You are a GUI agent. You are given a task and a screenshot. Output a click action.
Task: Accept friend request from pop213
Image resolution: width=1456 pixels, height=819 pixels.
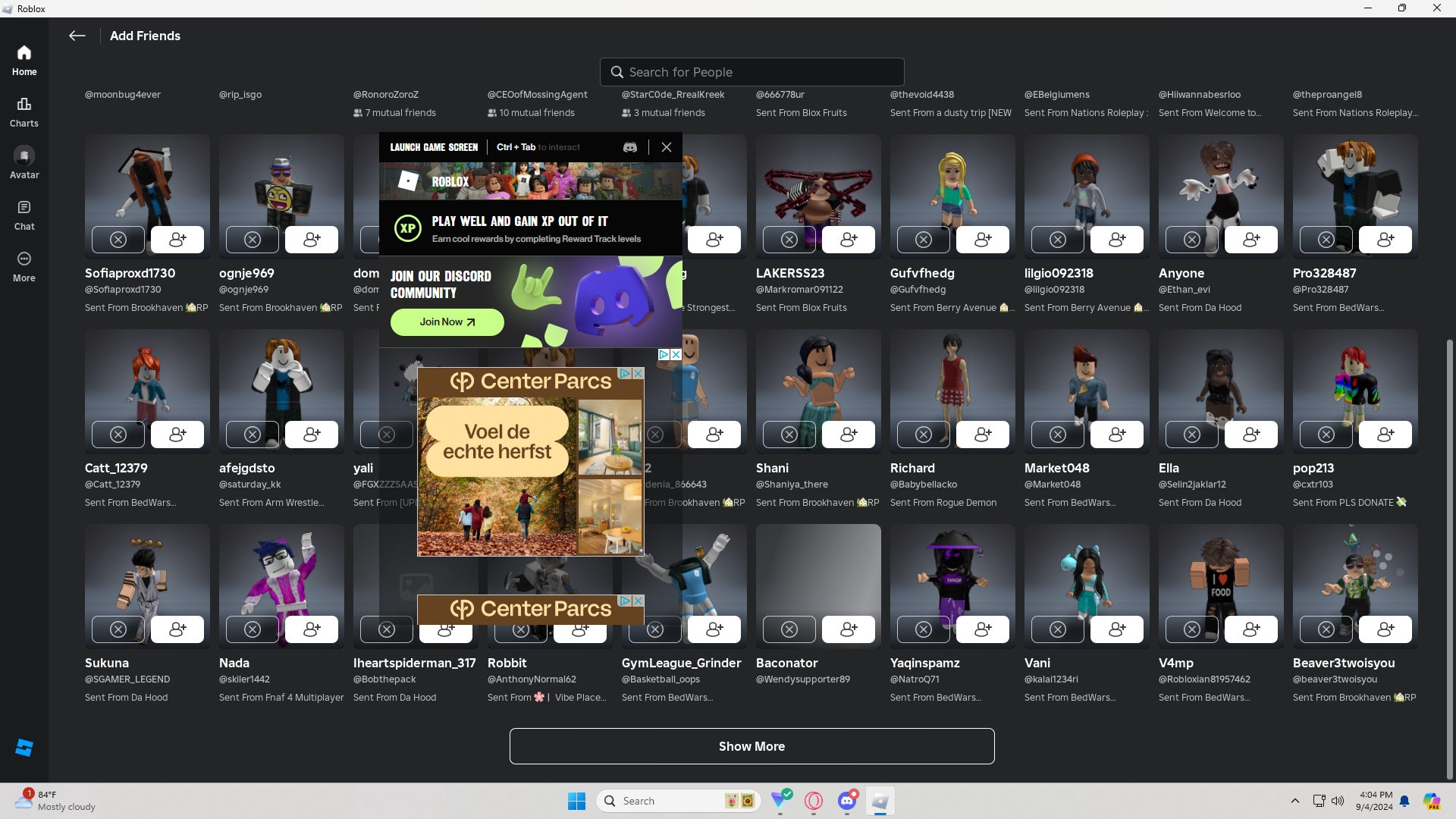point(1385,435)
